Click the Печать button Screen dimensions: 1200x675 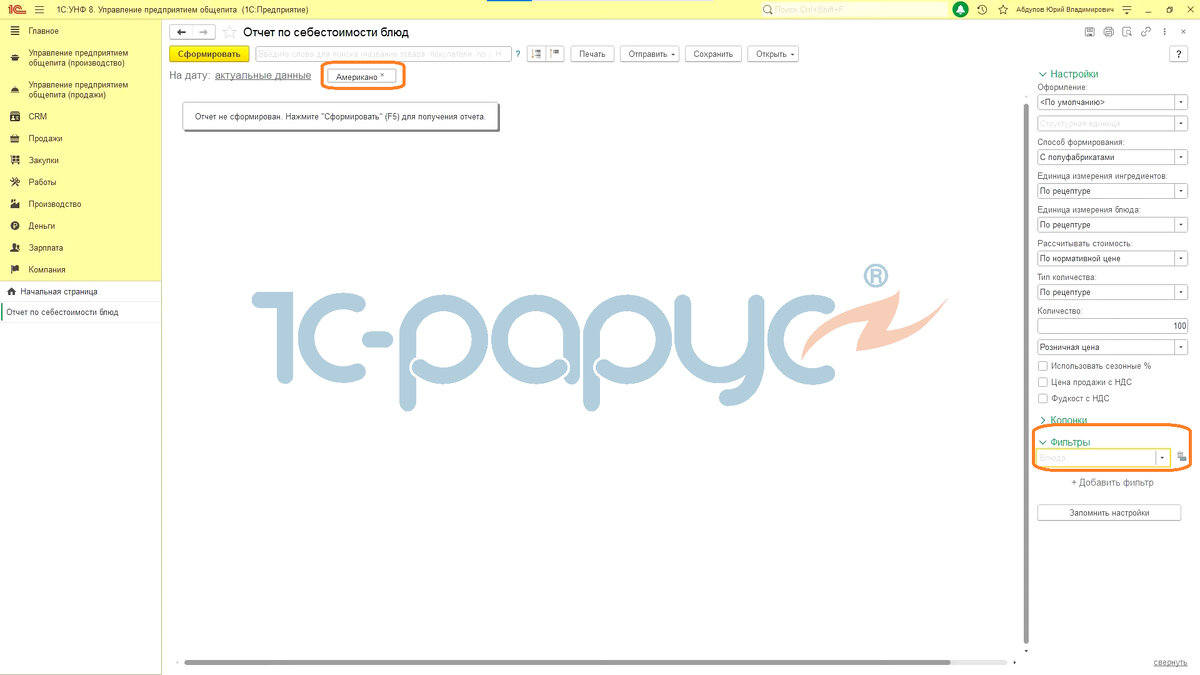click(x=592, y=54)
